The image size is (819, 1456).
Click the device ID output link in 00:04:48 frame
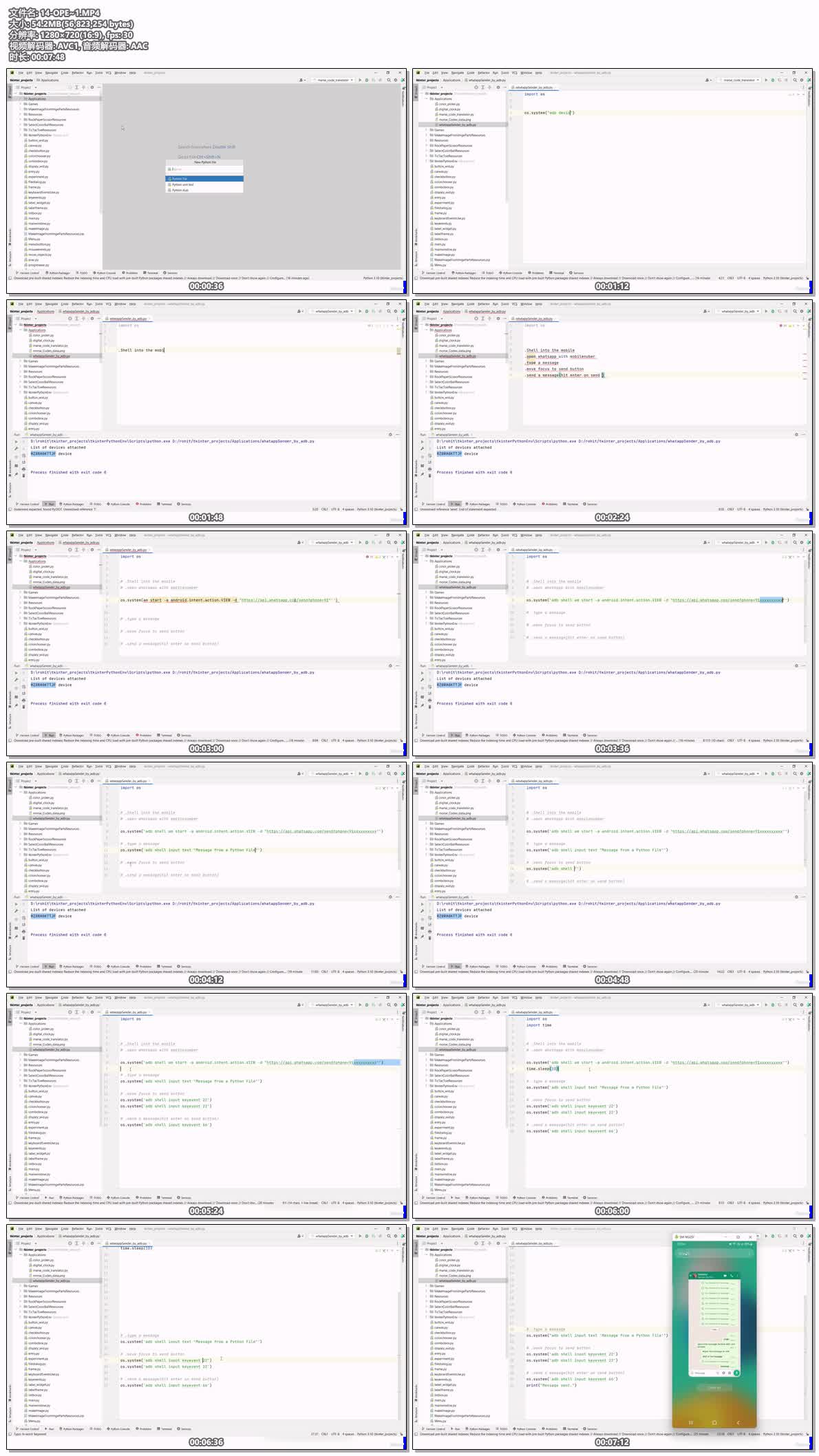point(449,917)
